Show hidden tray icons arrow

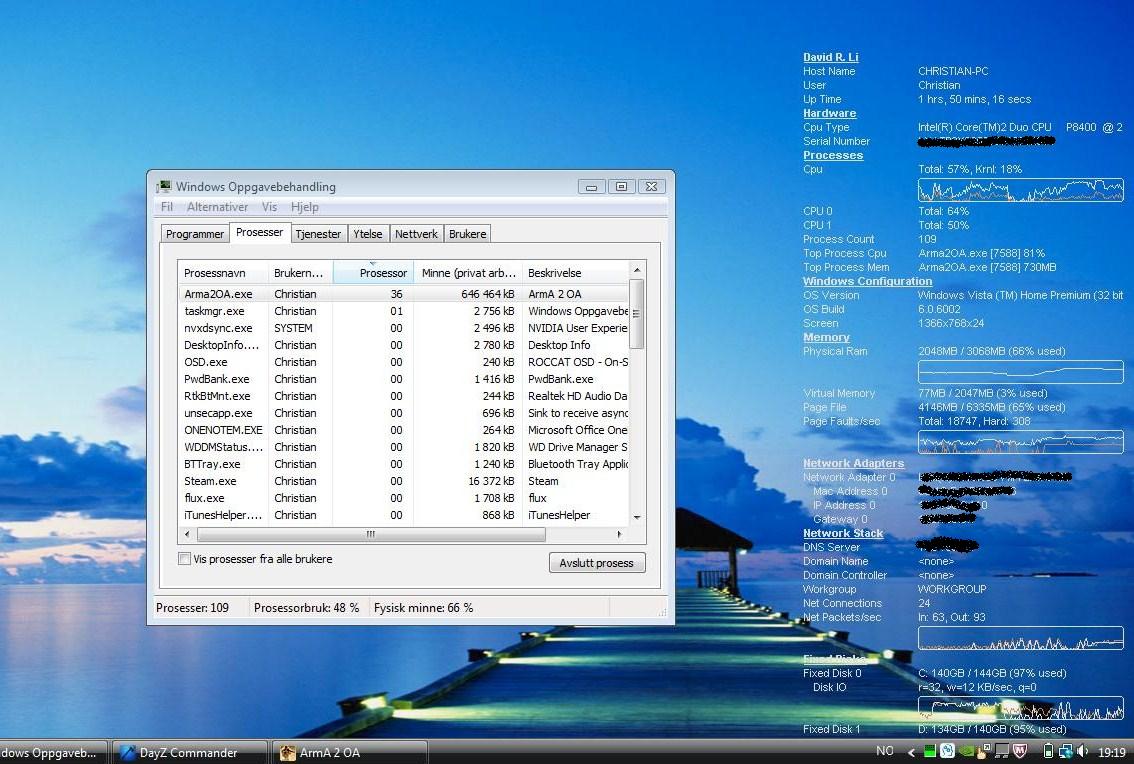pyautogui.click(x=911, y=752)
